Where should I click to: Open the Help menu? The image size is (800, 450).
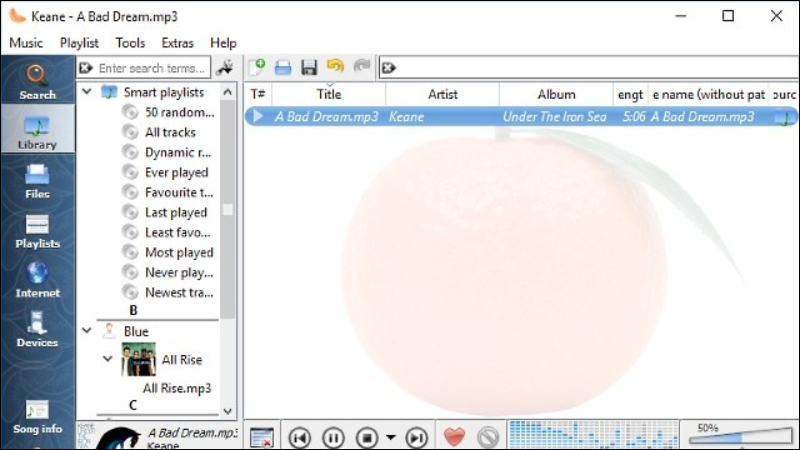pos(223,43)
